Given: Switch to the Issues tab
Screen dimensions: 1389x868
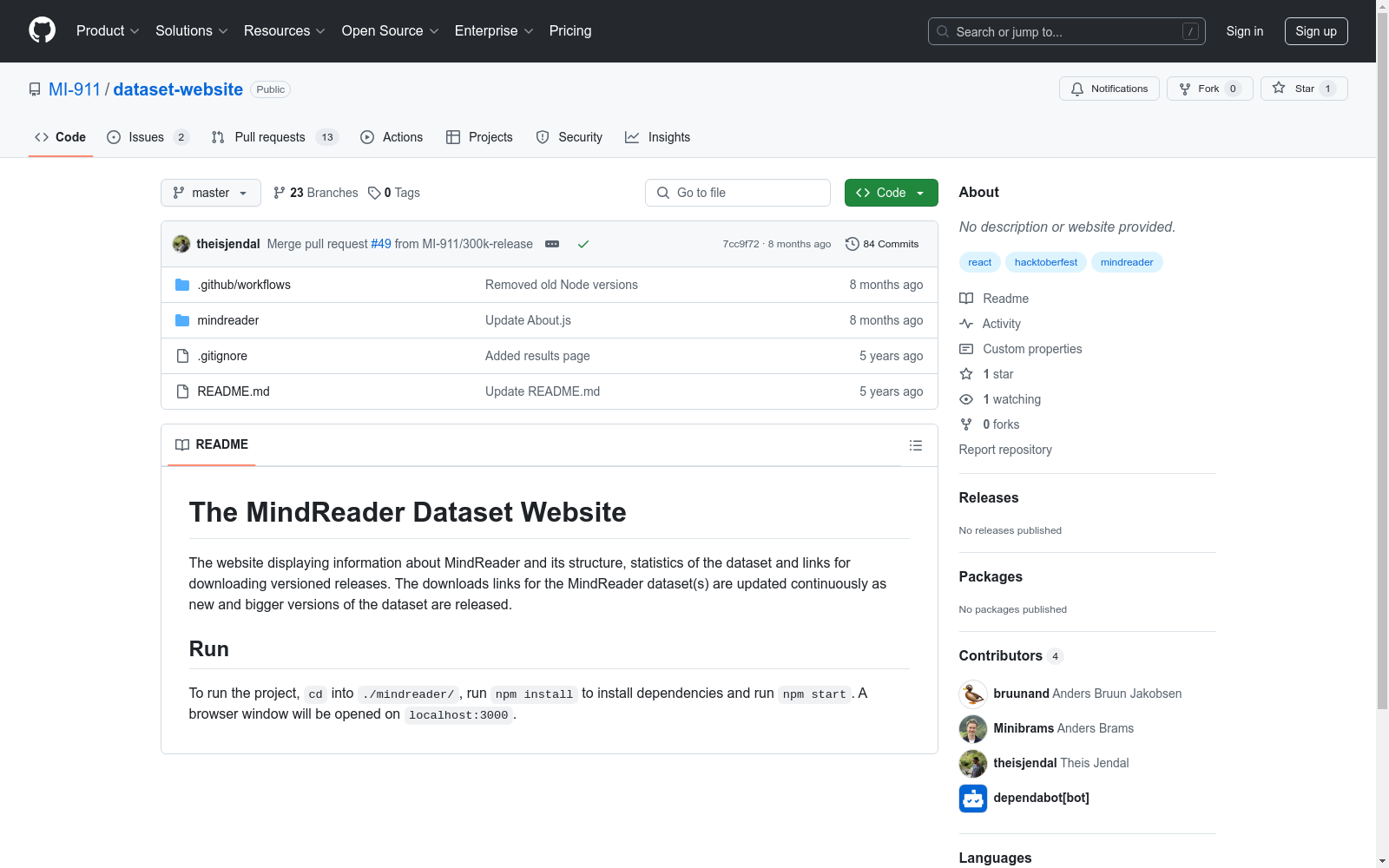Looking at the screenshot, I should pyautogui.click(x=148, y=137).
